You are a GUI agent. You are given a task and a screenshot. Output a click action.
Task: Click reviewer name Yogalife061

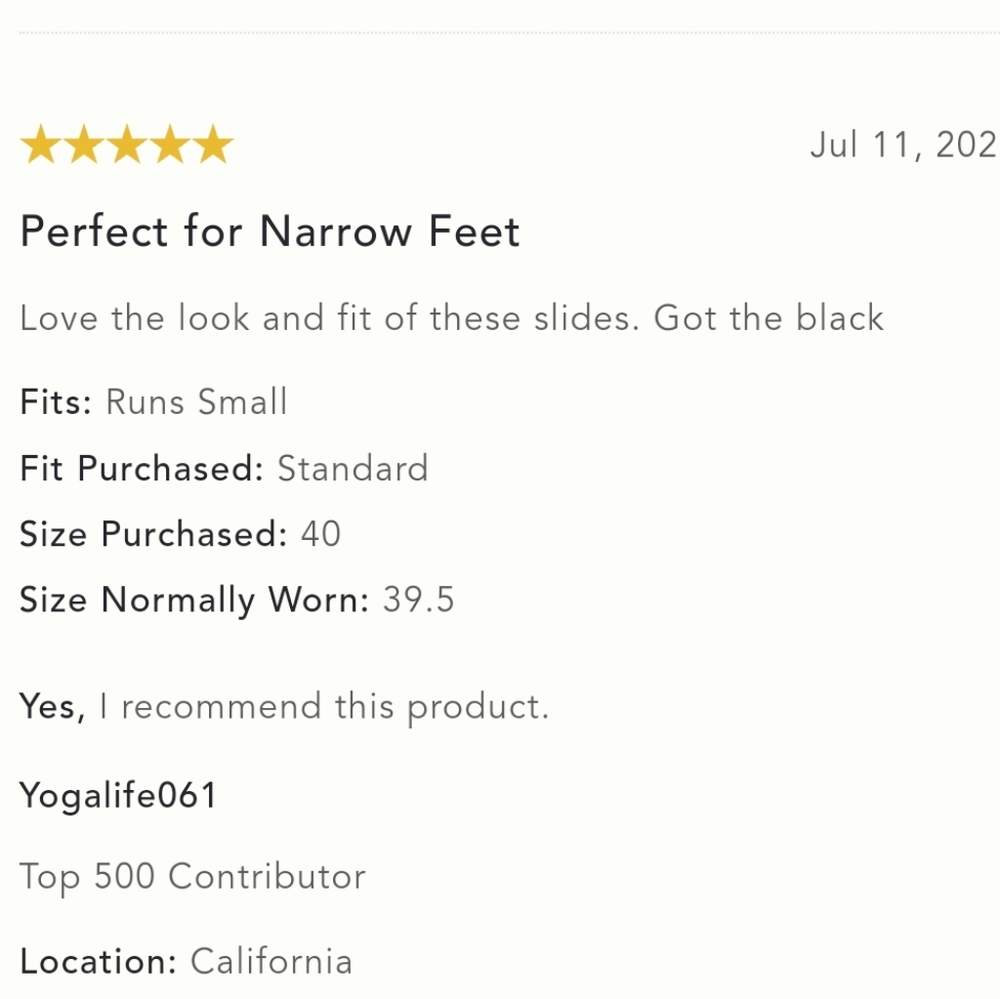click(119, 796)
